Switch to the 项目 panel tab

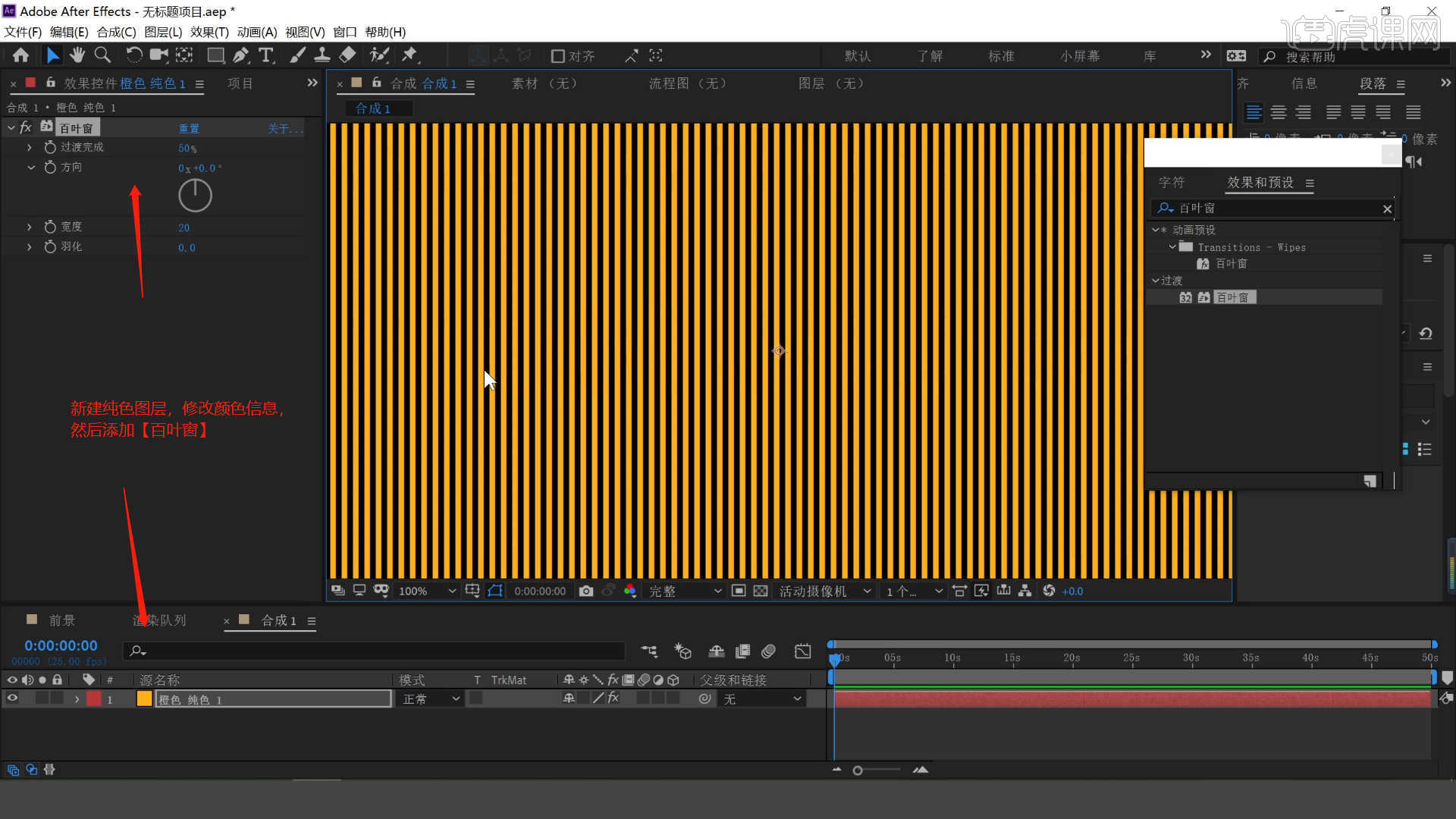pyautogui.click(x=240, y=83)
